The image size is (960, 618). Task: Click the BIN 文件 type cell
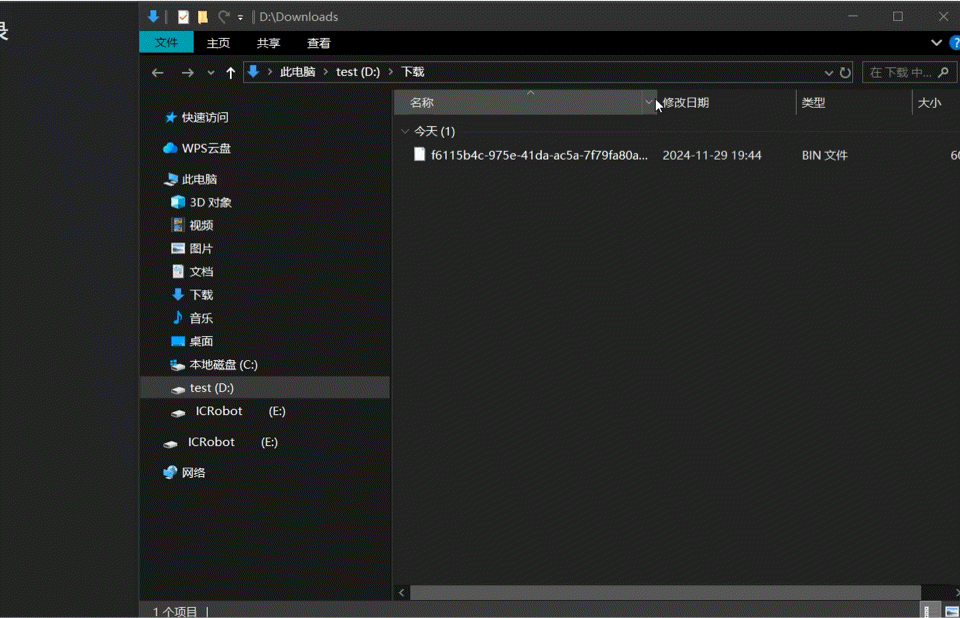coord(825,155)
